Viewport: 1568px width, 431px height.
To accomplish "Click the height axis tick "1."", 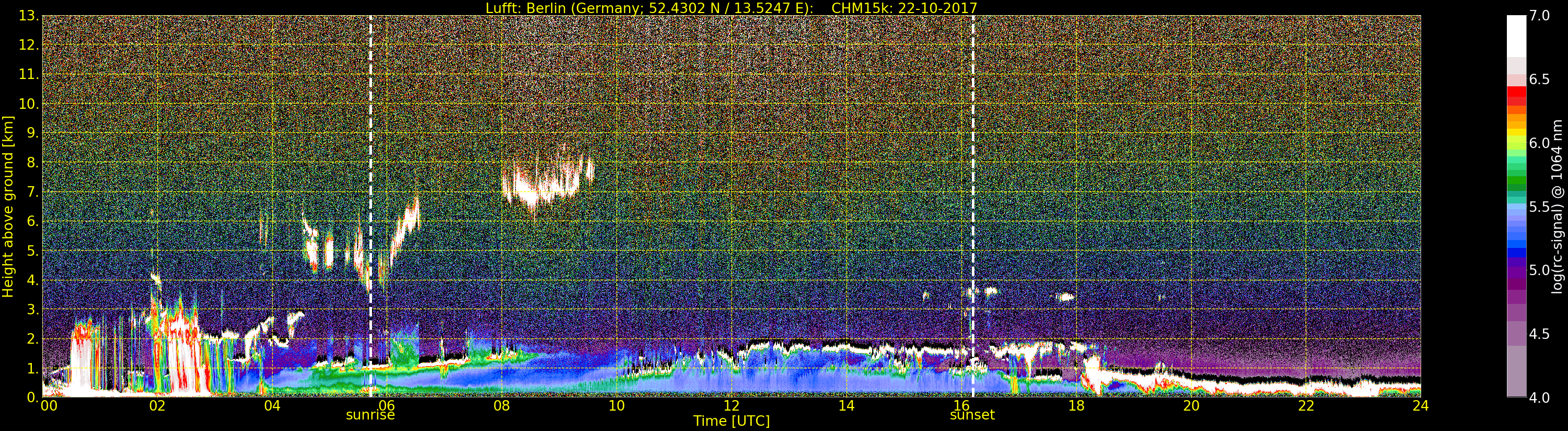I will click(32, 368).
